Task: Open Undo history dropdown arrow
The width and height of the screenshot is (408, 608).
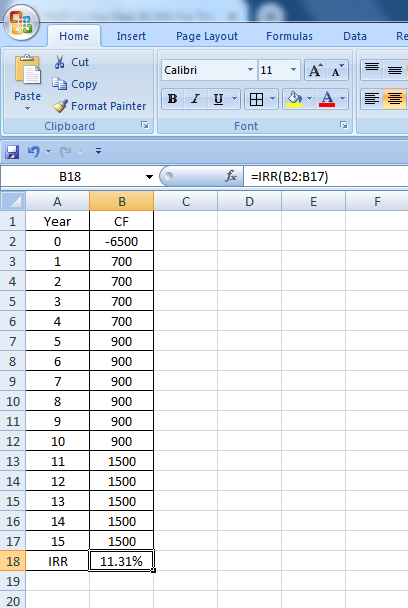Action: 48,152
